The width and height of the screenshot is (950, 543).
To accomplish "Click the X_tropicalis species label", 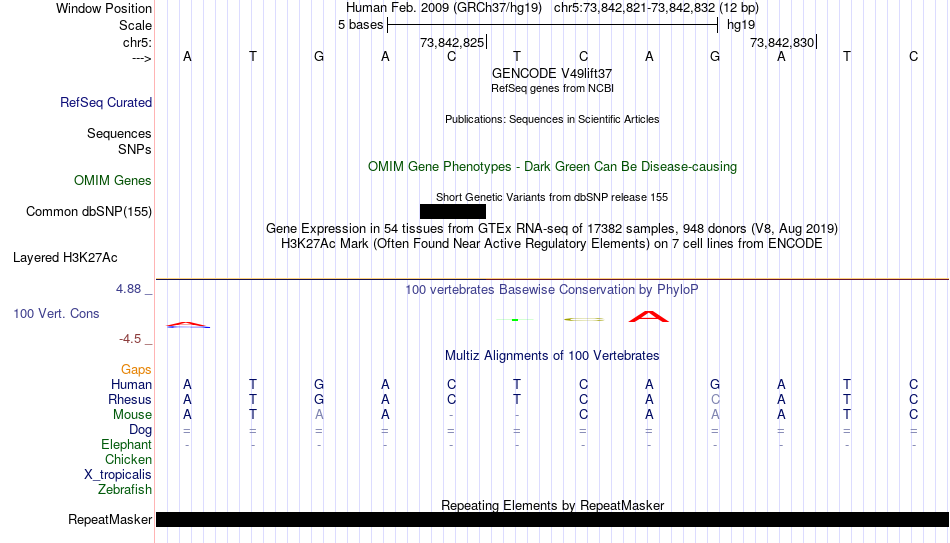I will [118, 475].
